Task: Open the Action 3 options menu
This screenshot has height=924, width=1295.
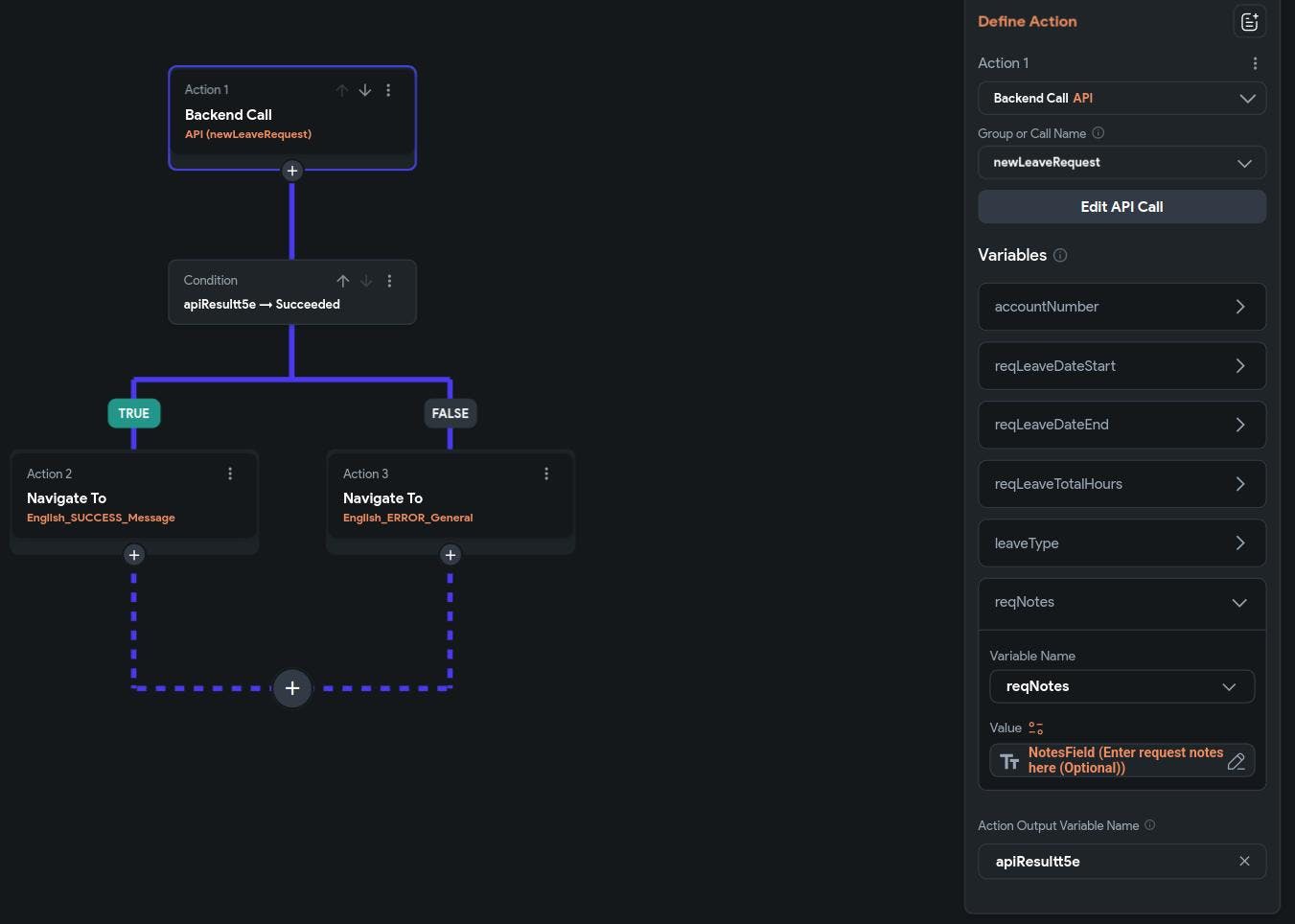Action: click(546, 474)
